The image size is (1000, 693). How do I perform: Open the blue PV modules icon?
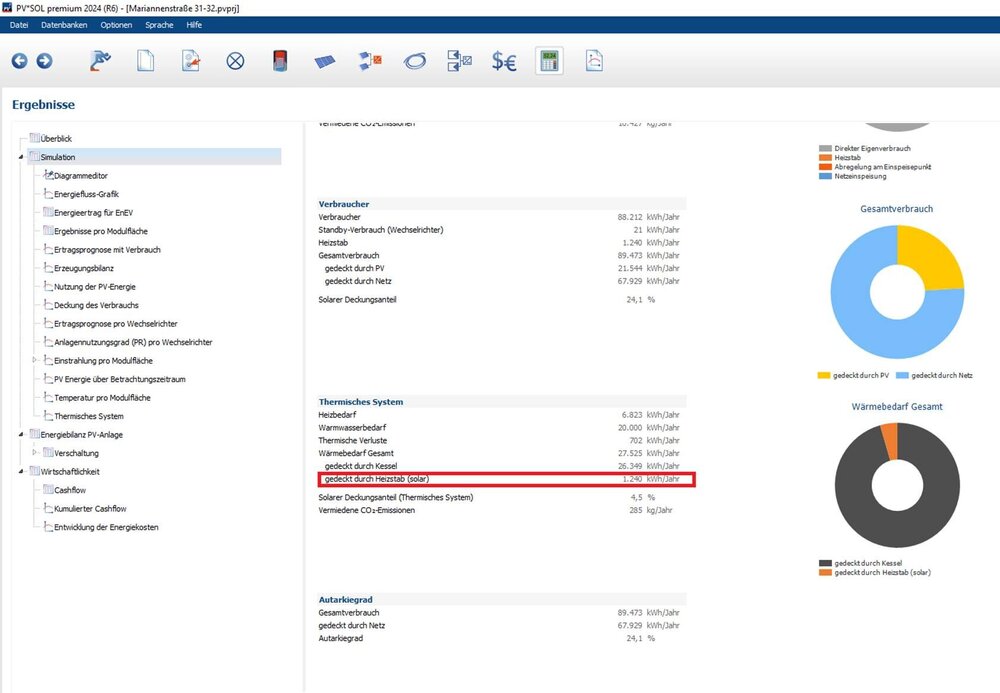point(325,61)
